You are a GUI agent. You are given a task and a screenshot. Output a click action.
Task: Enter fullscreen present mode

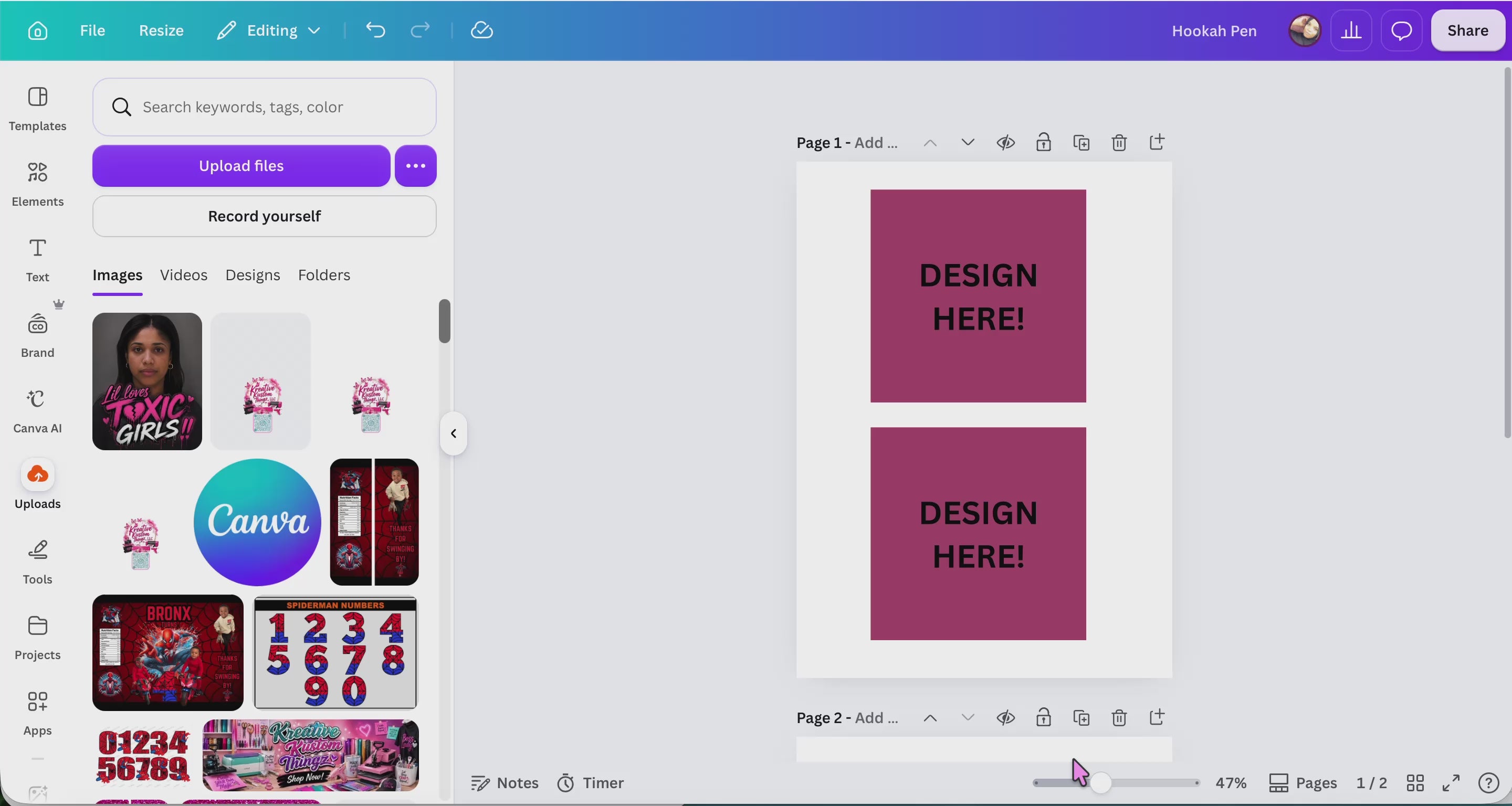tap(1452, 782)
